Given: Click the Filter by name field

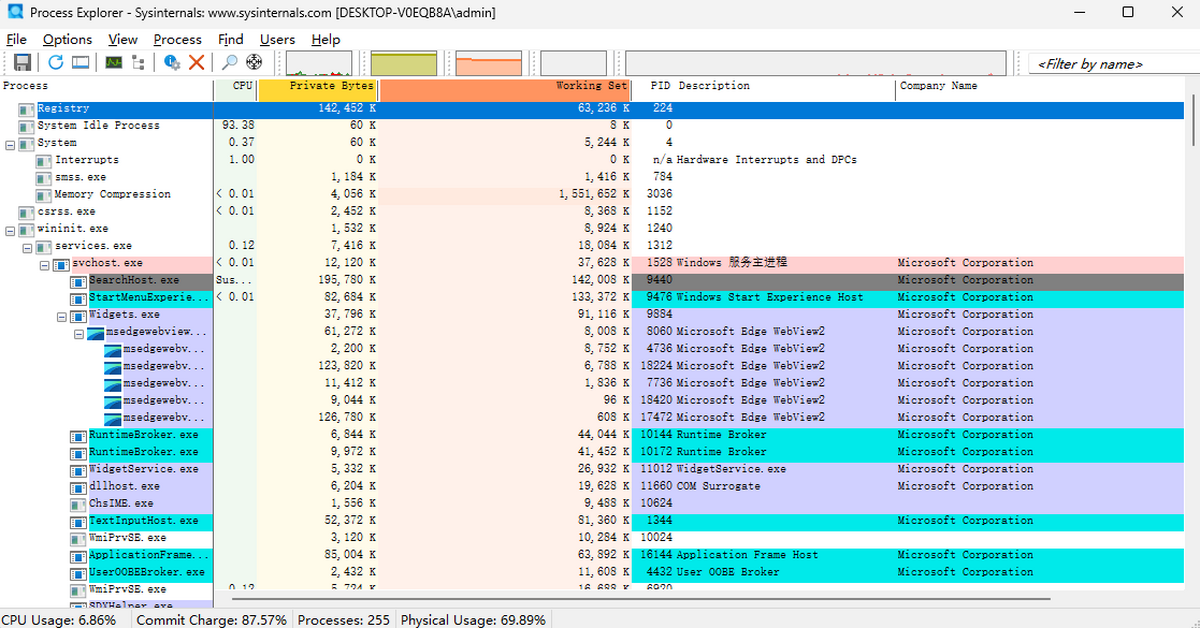Looking at the screenshot, I should tap(1112, 64).
